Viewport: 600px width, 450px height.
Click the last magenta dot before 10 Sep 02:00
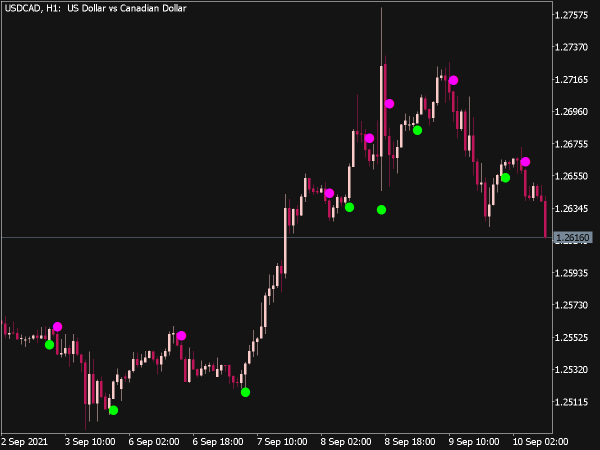tap(525, 162)
